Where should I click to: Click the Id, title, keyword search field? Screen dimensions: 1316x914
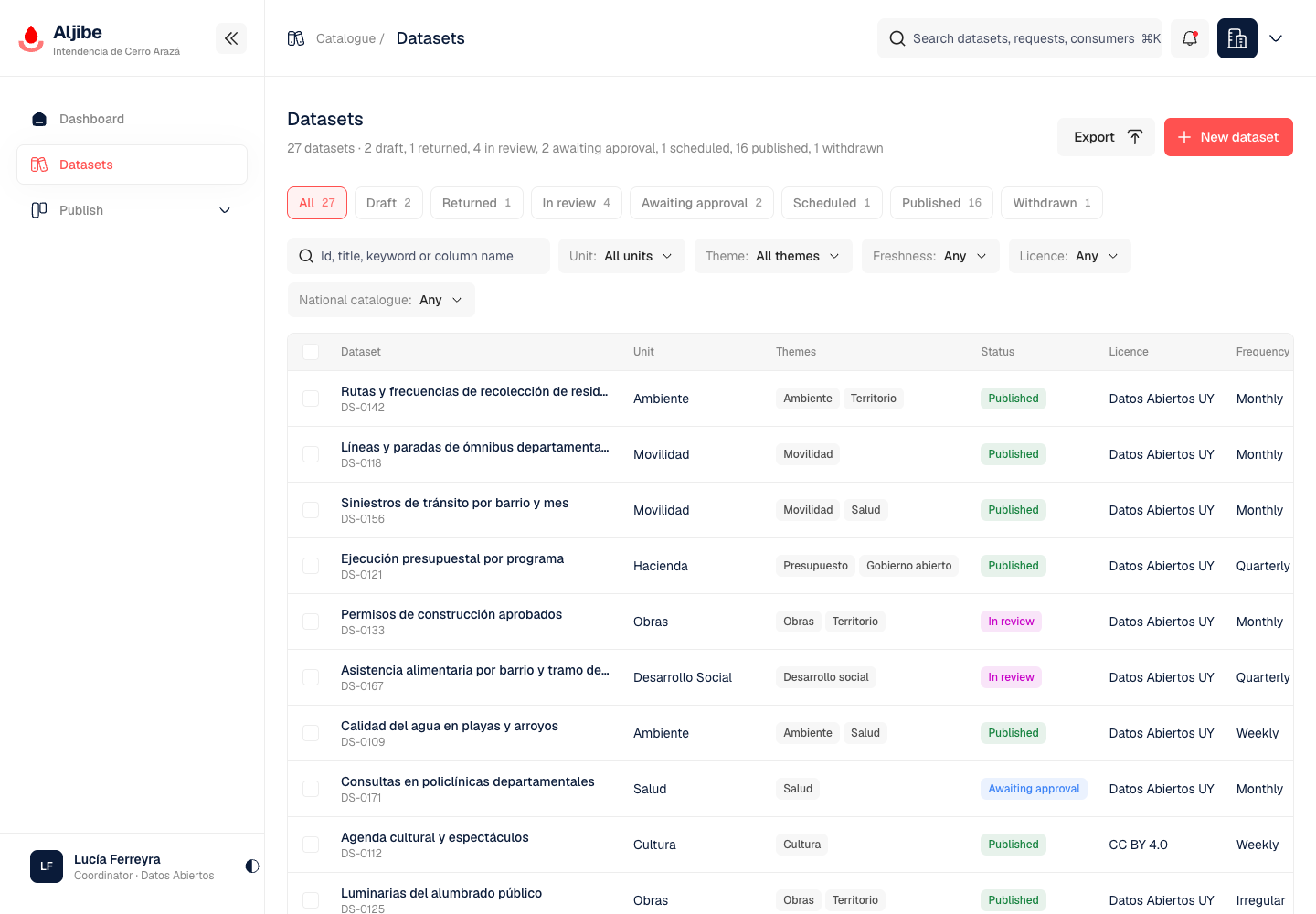(419, 256)
